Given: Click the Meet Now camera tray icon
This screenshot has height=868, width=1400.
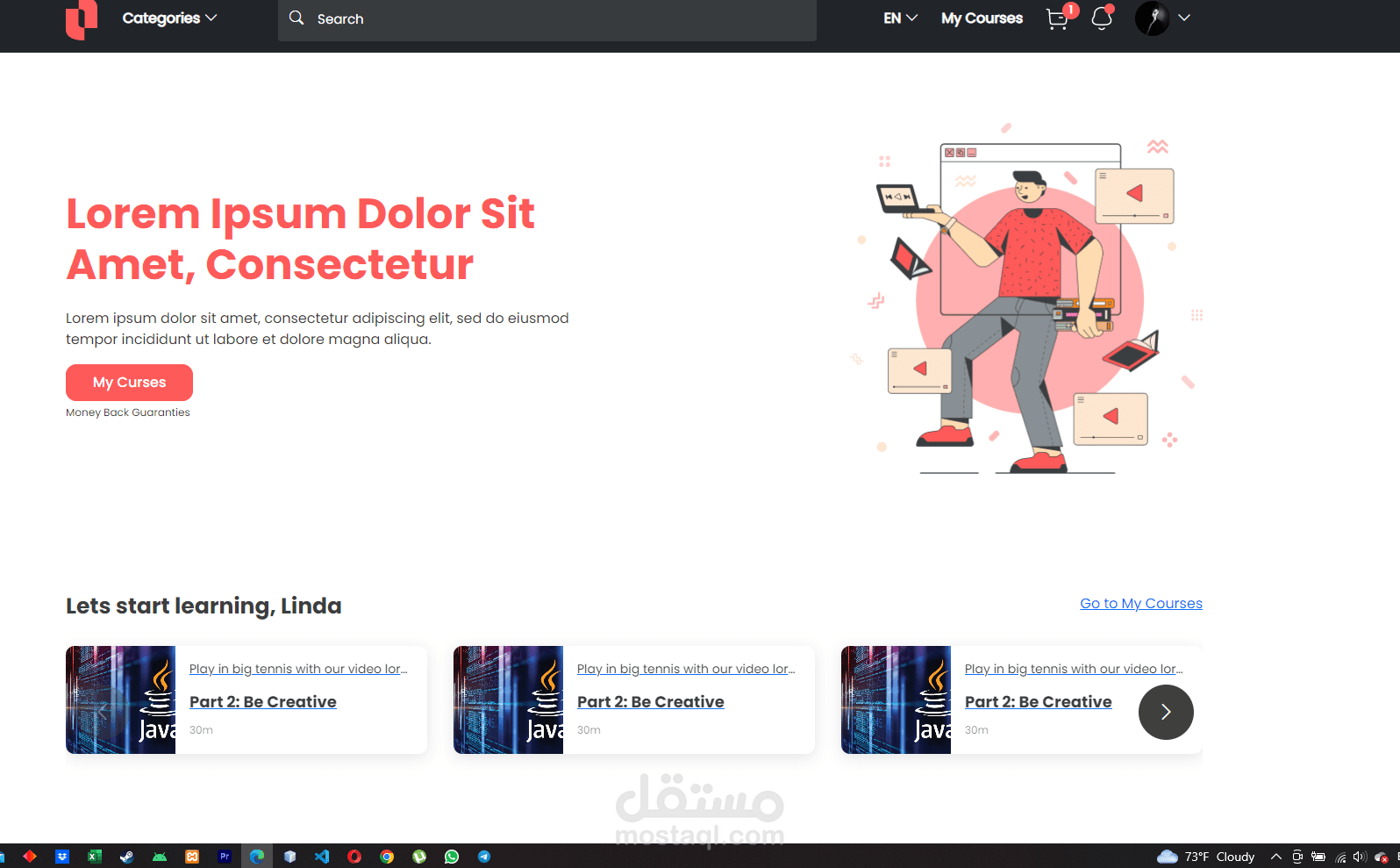Looking at the screenshot, I should (x=1297, y=857).
